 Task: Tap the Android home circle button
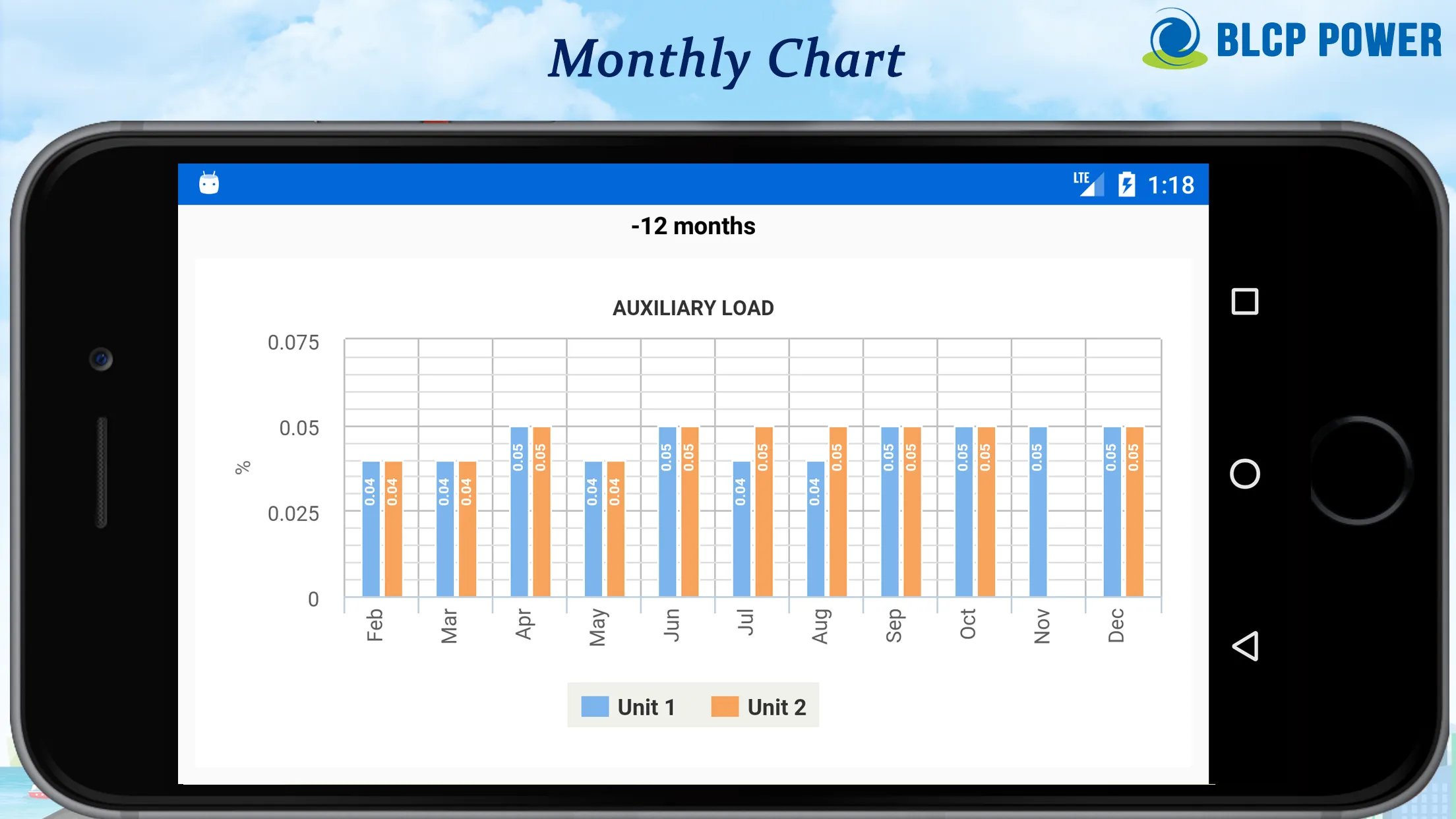coord(1245,473)
